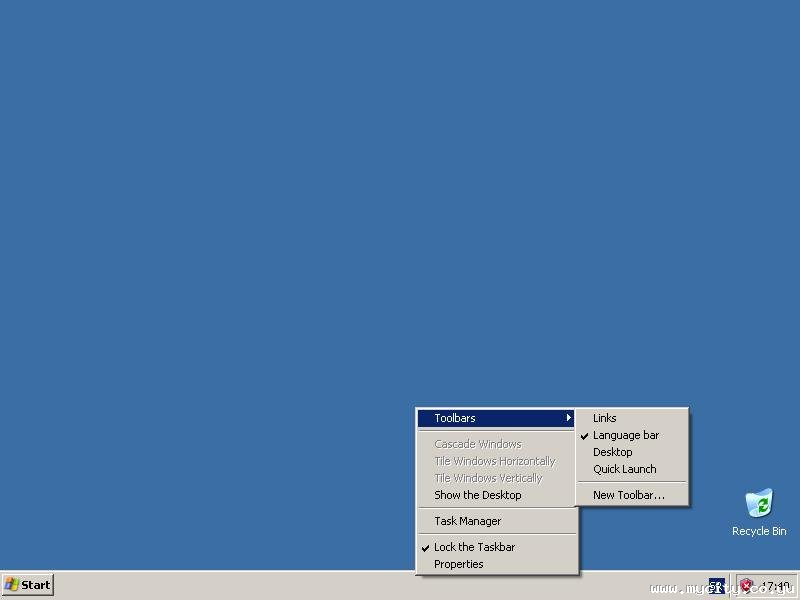The height and width of the screenshot is (600, 800).
Task: Open Task Manager from context menu
Action: [x=498, y=521]
